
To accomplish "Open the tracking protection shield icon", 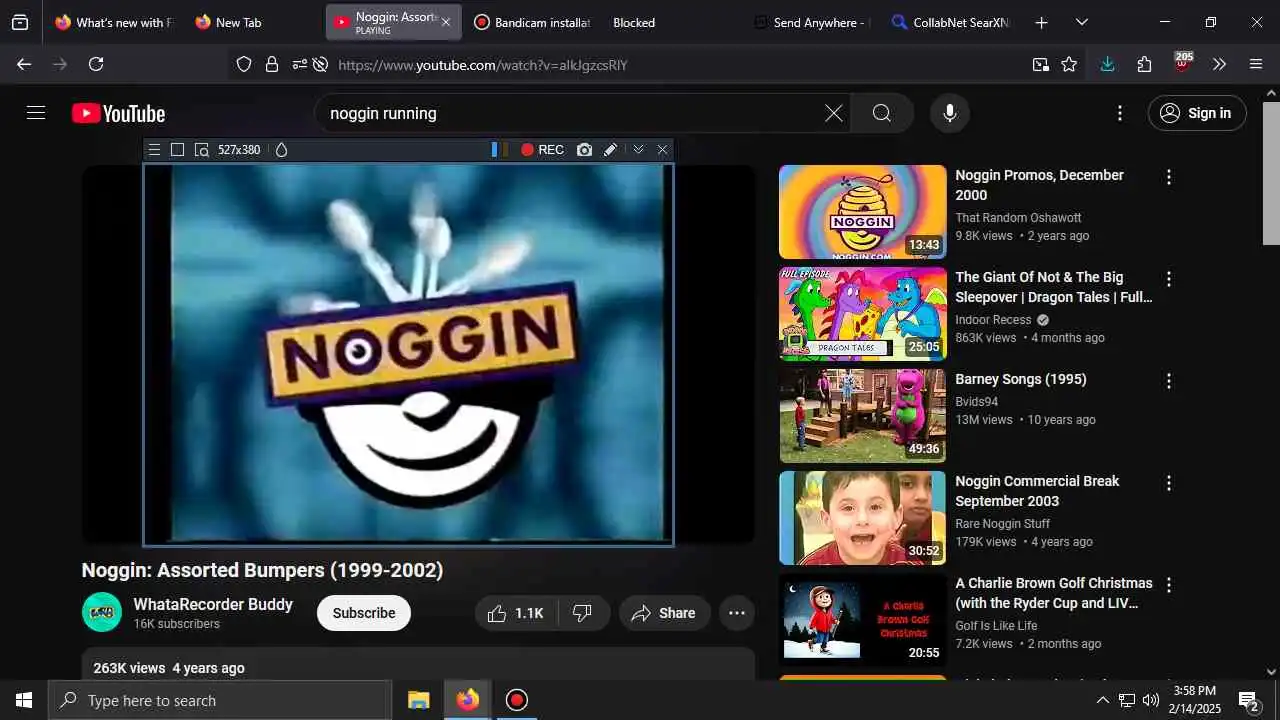I will click(244, 65).
